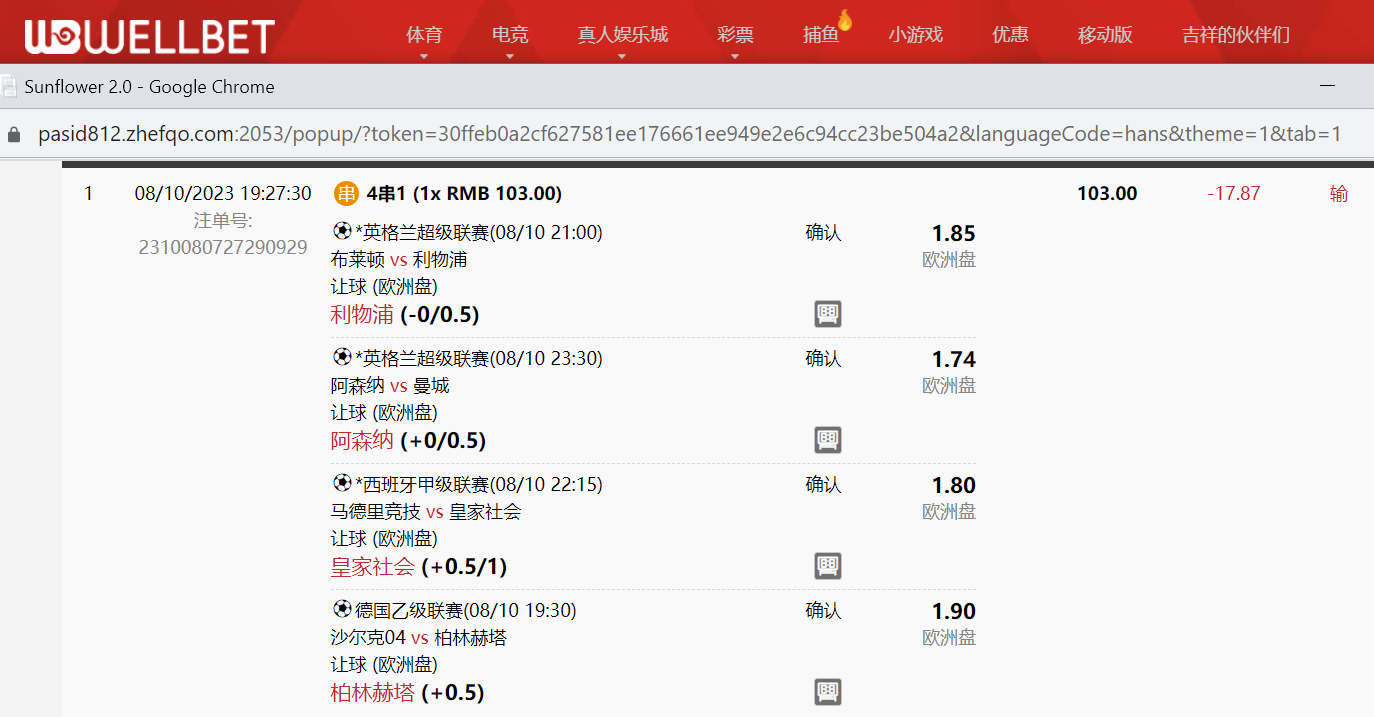Image resolution: width=1374 pixels, height=717 pixels.
Task: Expand the dropdown arrow under 彩票
Action: click(x=735, y=57)
